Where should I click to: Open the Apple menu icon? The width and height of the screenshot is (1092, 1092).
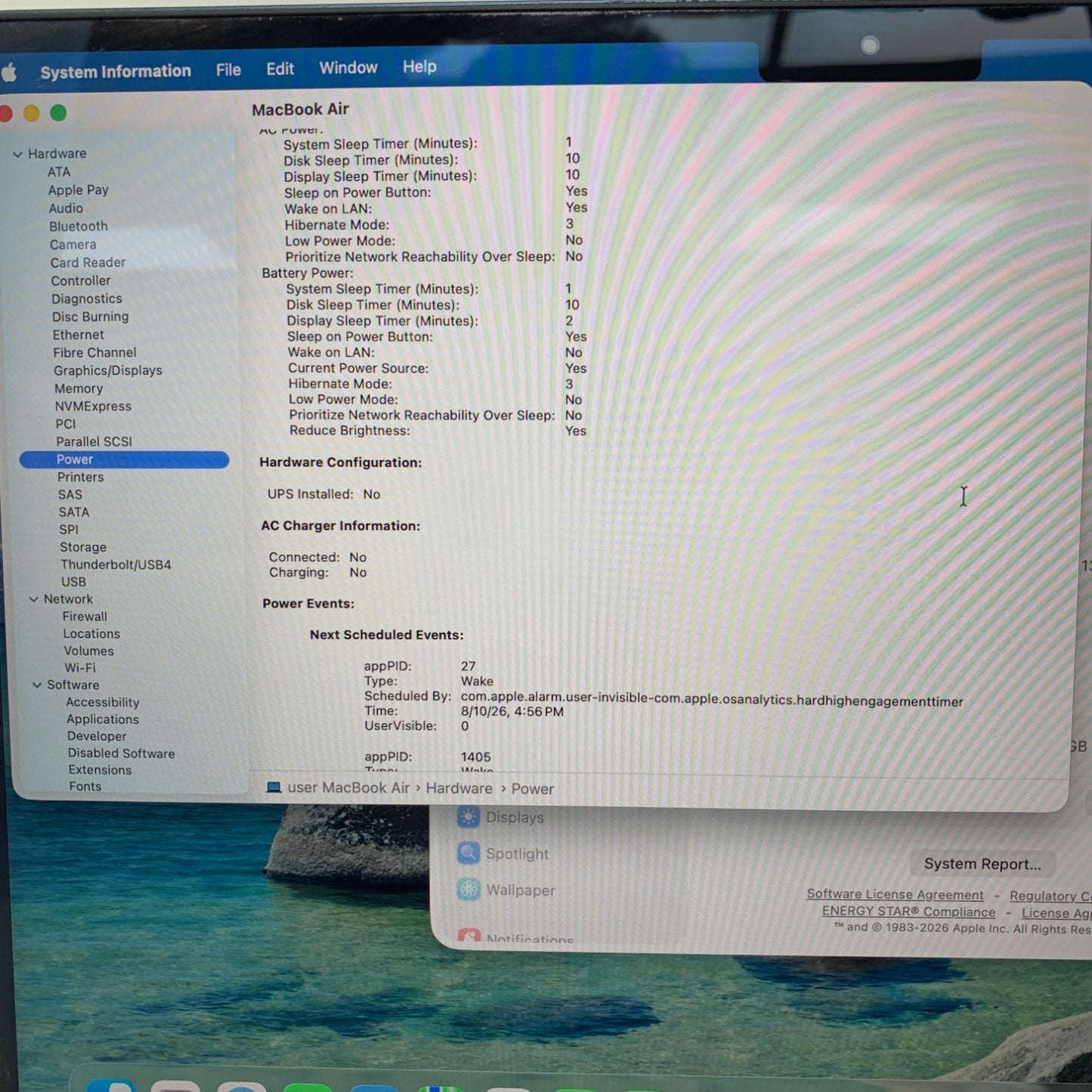(9, 73)
